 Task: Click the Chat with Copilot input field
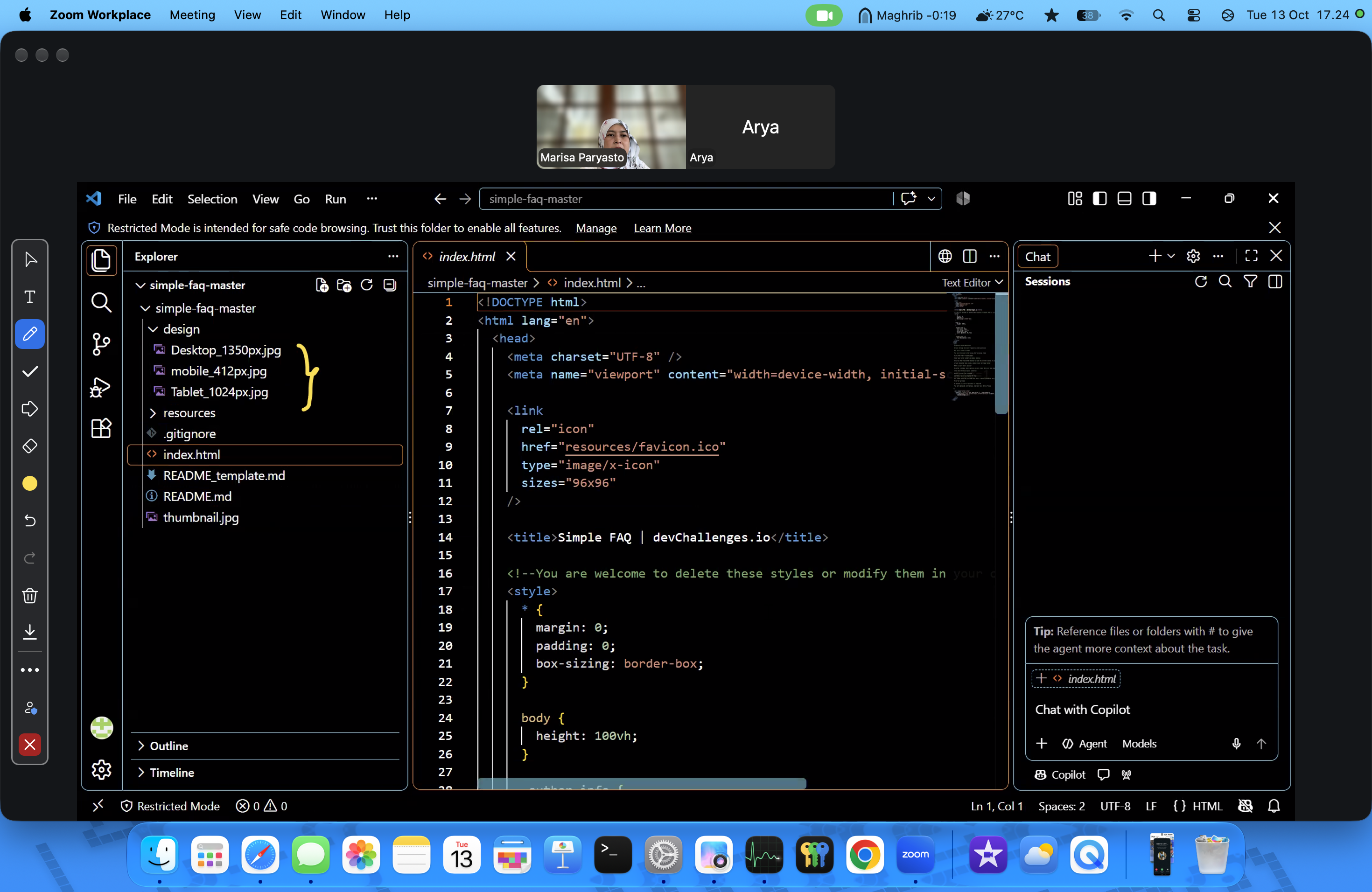1151,709
